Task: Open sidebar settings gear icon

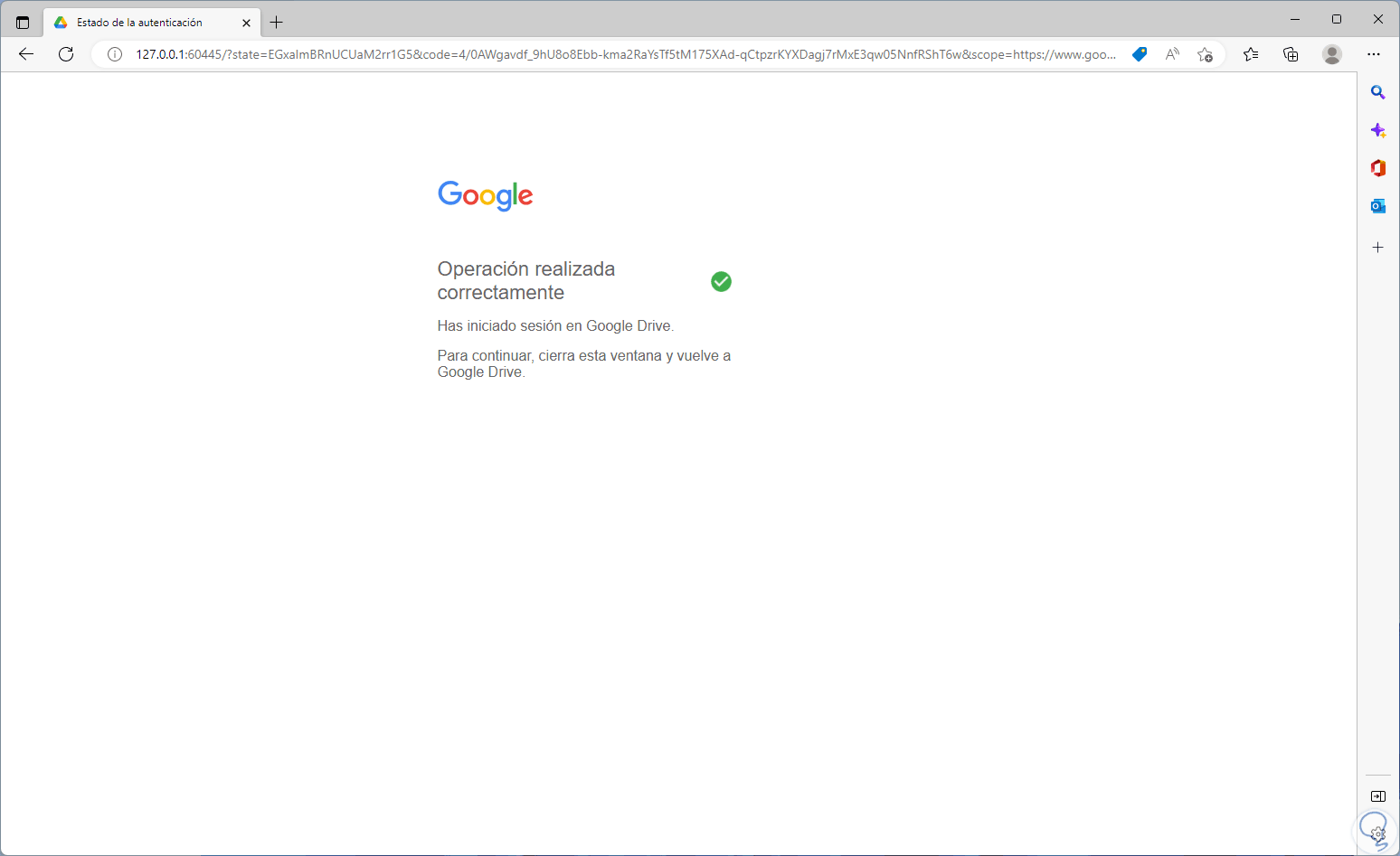Action: (x=1378, y=833)
